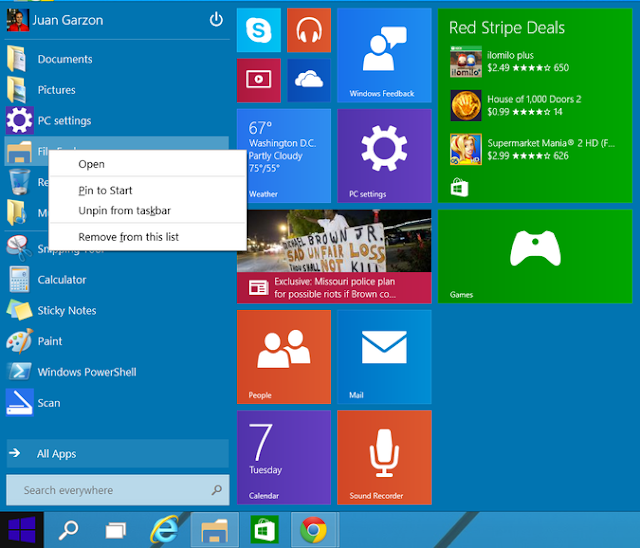Click the Store bag icon in Red Stripe Deals

[x=459, y=188]
